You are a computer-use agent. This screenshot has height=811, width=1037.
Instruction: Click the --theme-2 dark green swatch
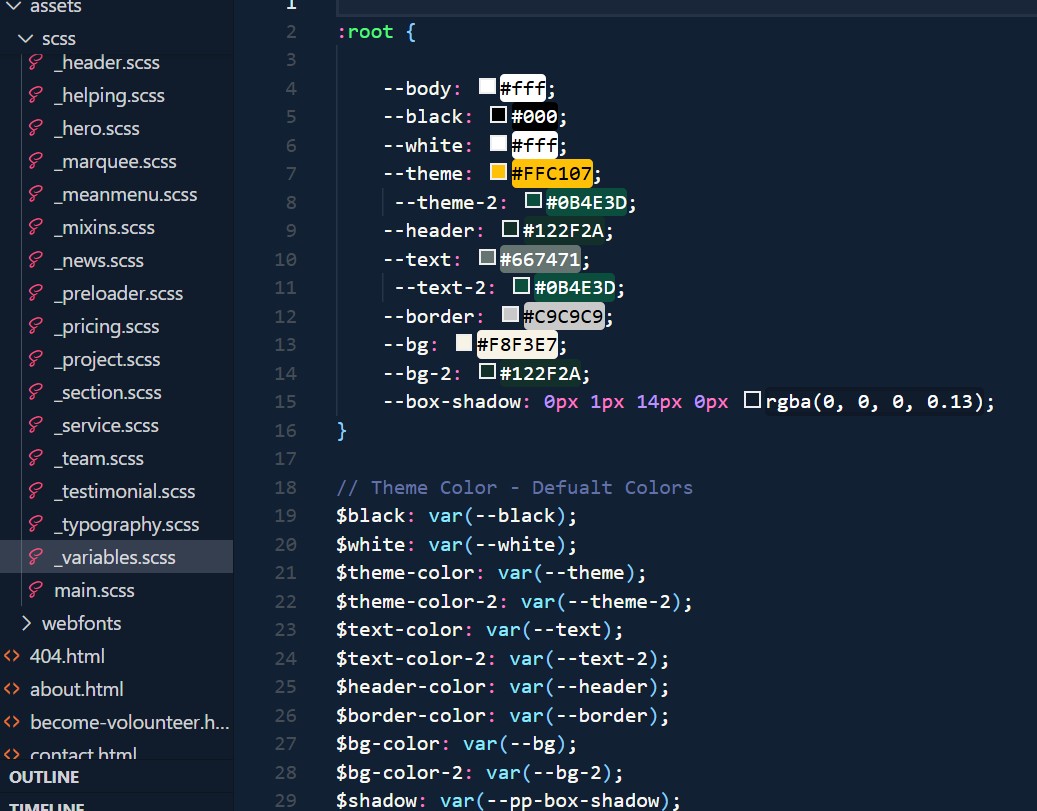(534, 201)
